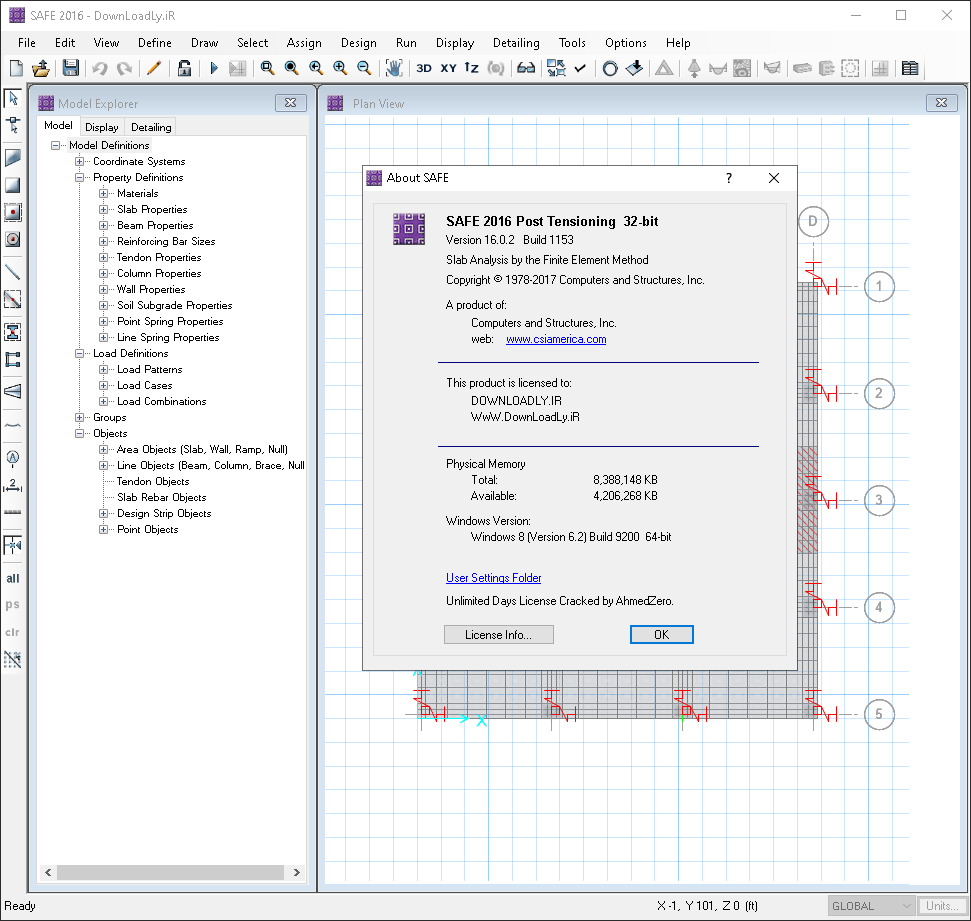Image resolution: width=971 pixels, height=921 pixels.
Task: Switch to the Detailing tab
Action: 150,126
